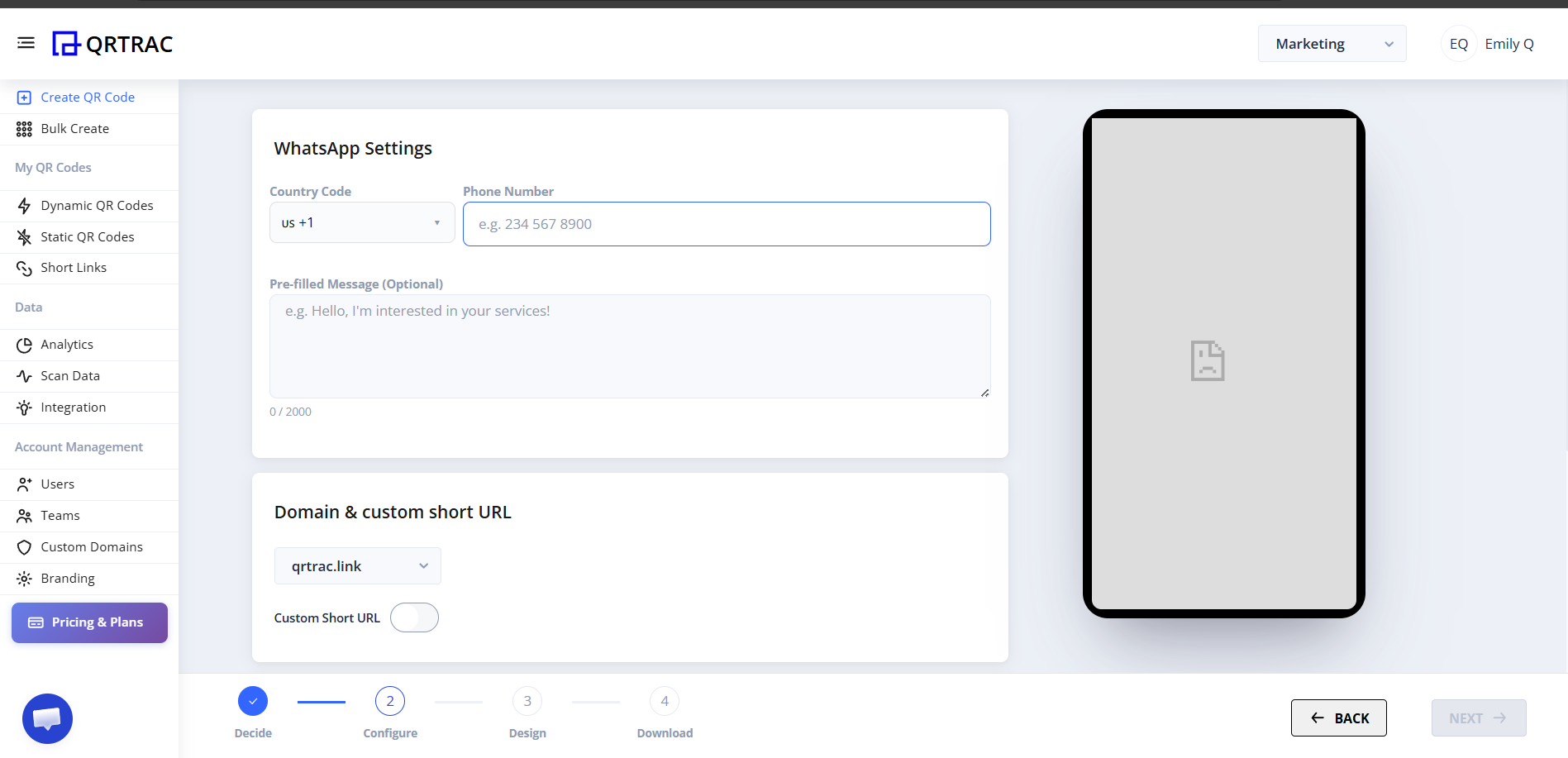Click the Users person icon
The image size is (1568, 758).
click(x=24, y=484)
